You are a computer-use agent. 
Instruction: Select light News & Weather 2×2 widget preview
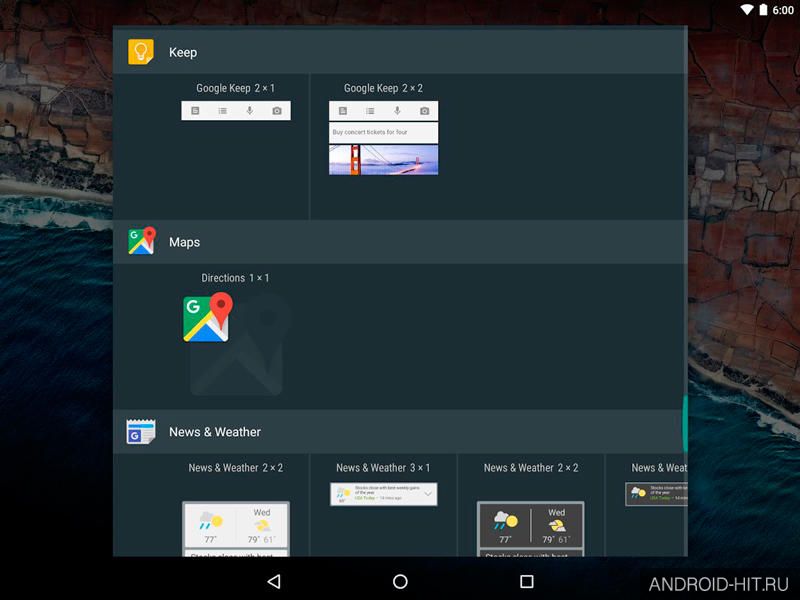(x=236, y=529)
